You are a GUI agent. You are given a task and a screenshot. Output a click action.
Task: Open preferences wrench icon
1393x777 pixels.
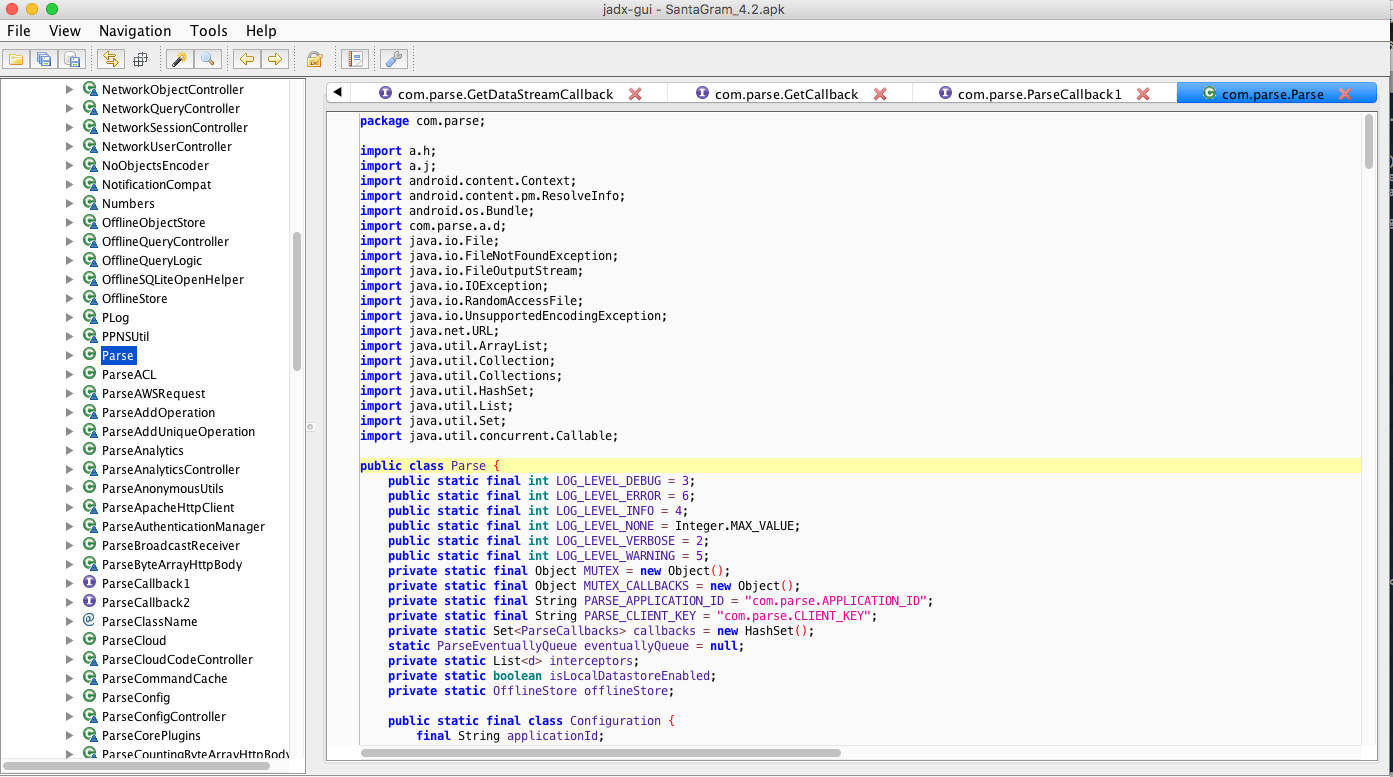[x=394, y=59]
